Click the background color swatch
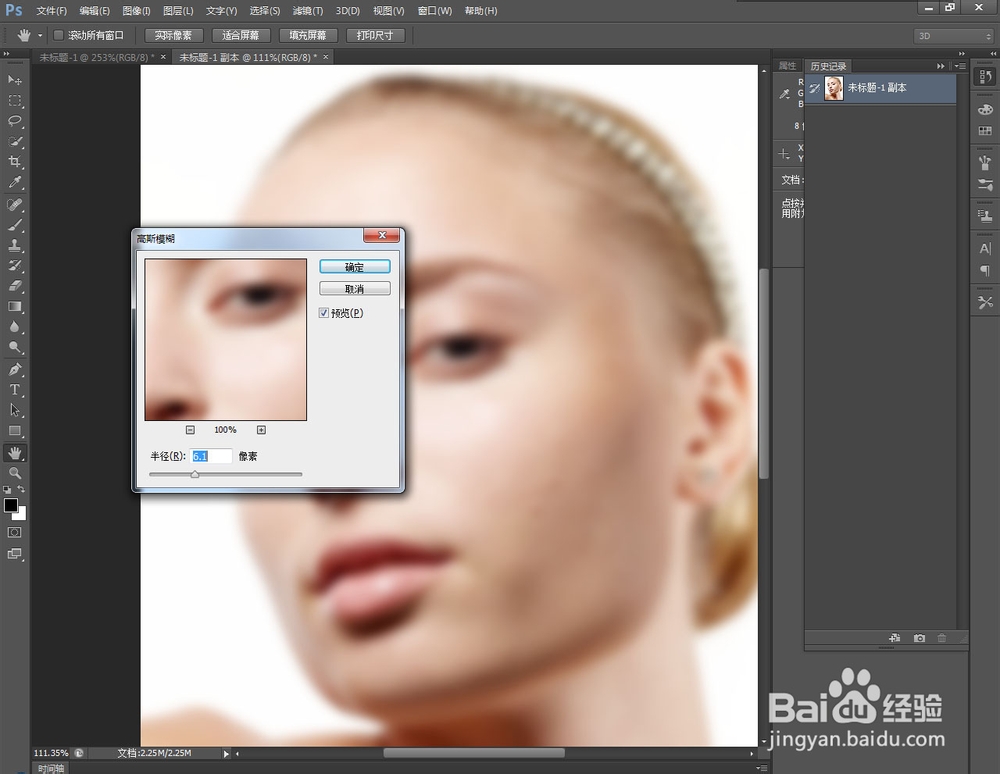1000x774 pixels. coord(22,515)
